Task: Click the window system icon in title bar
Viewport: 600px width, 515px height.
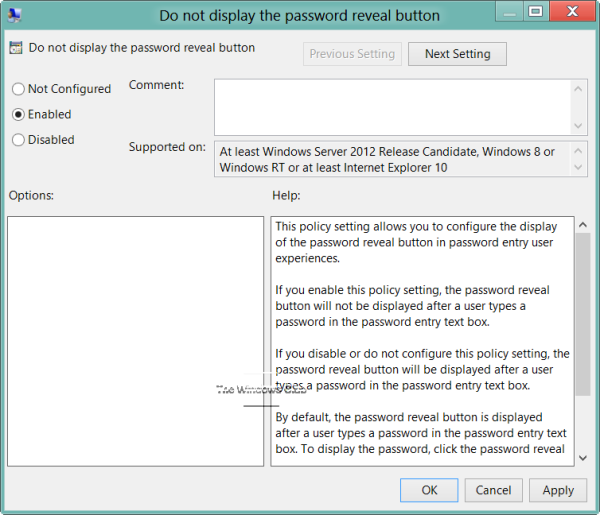Action: 15,15
